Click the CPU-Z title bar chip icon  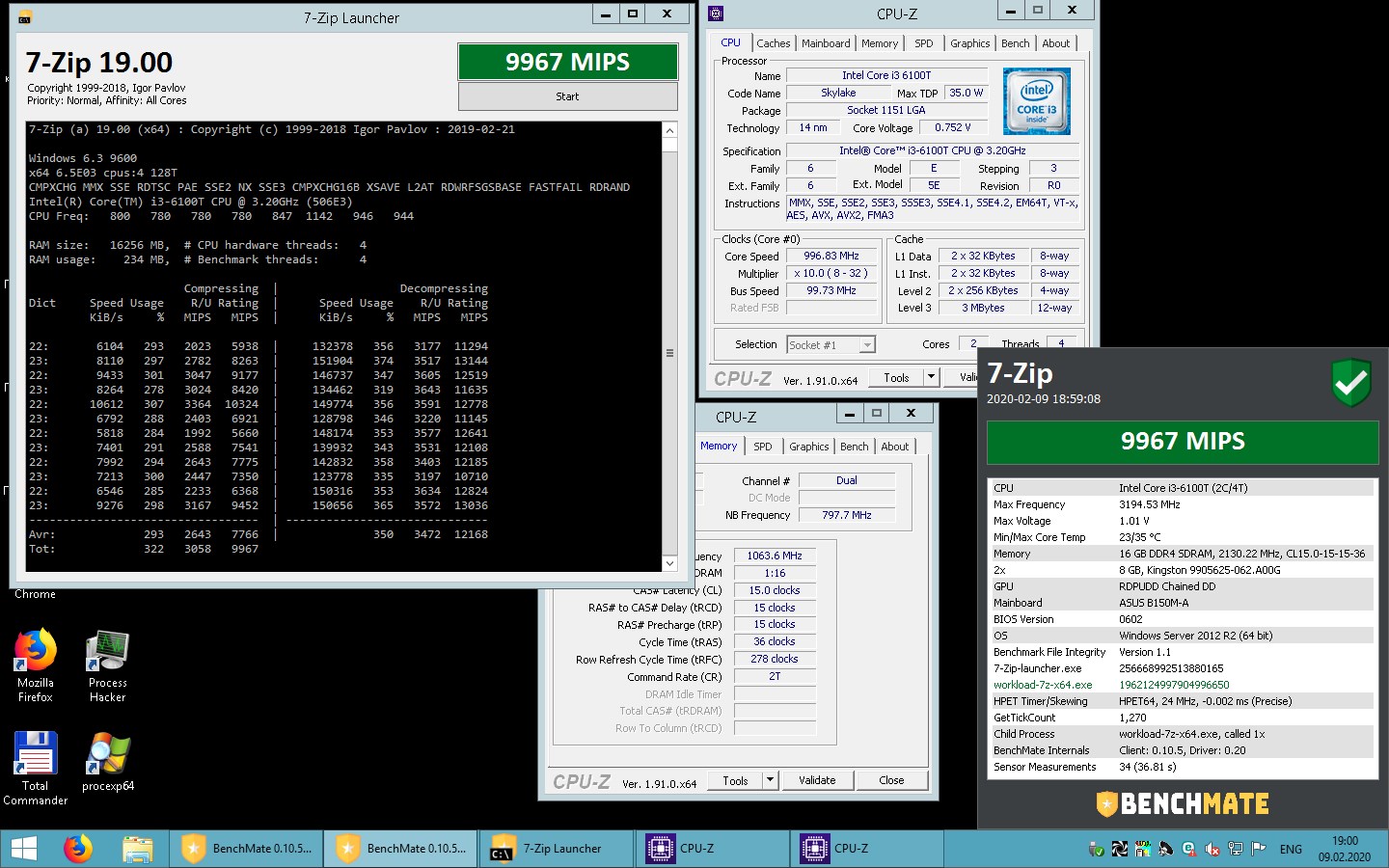(716, 14)
